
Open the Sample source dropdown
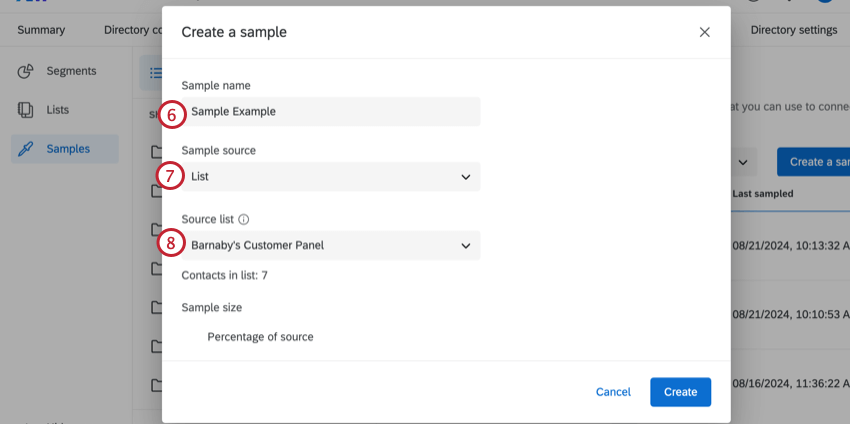tap(330, 177)
